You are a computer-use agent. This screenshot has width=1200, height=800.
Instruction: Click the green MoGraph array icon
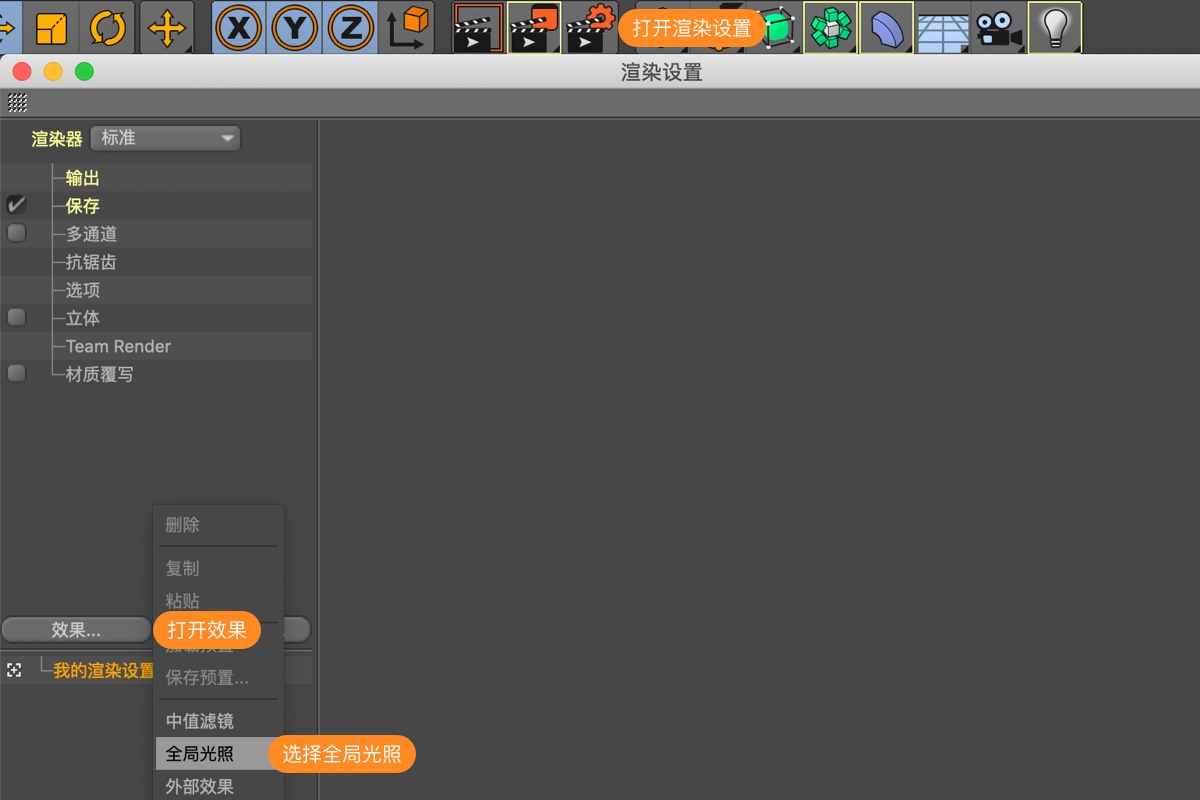point(830,27)
